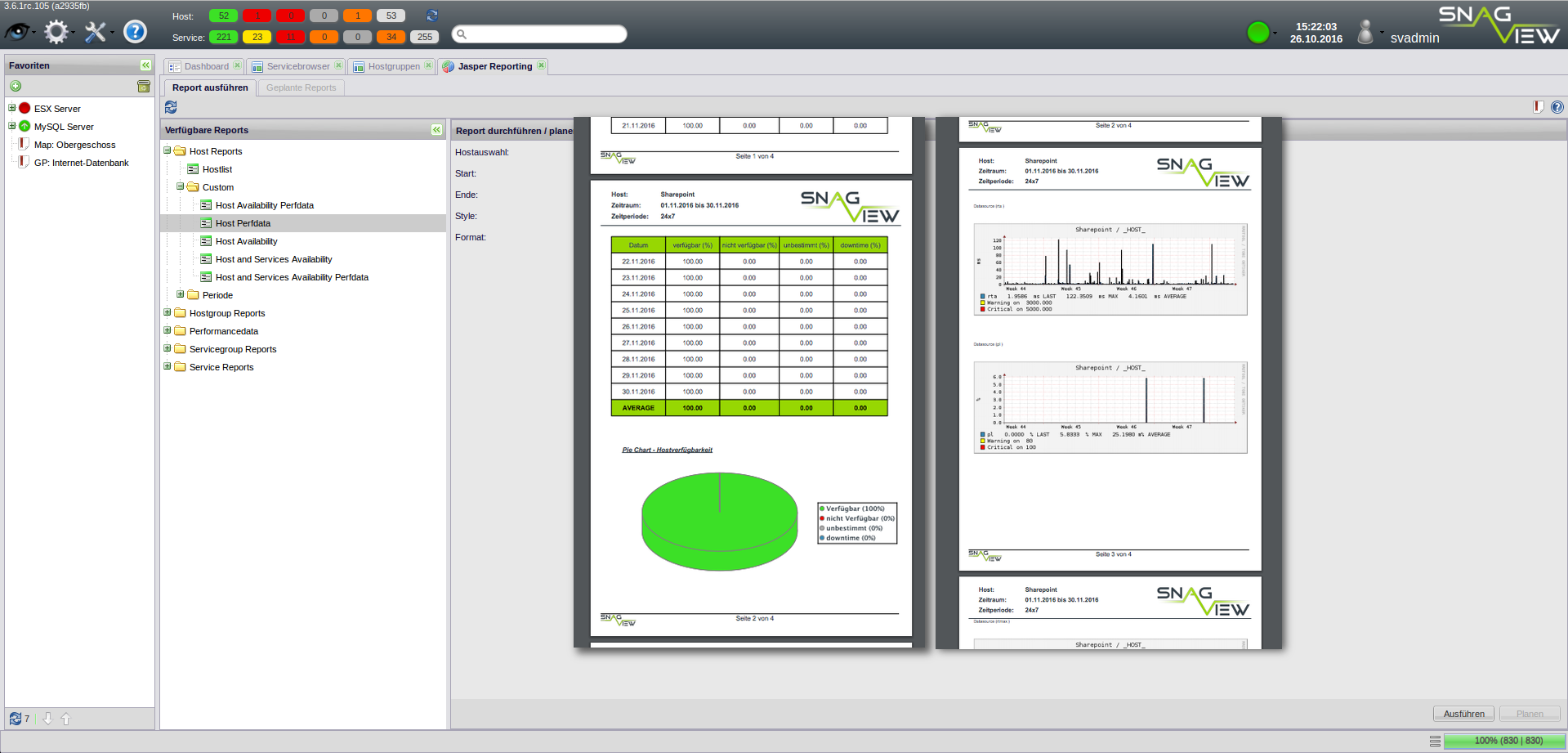
Task: Select the Host Perfdata report
Action: click(x=303, y=223)
